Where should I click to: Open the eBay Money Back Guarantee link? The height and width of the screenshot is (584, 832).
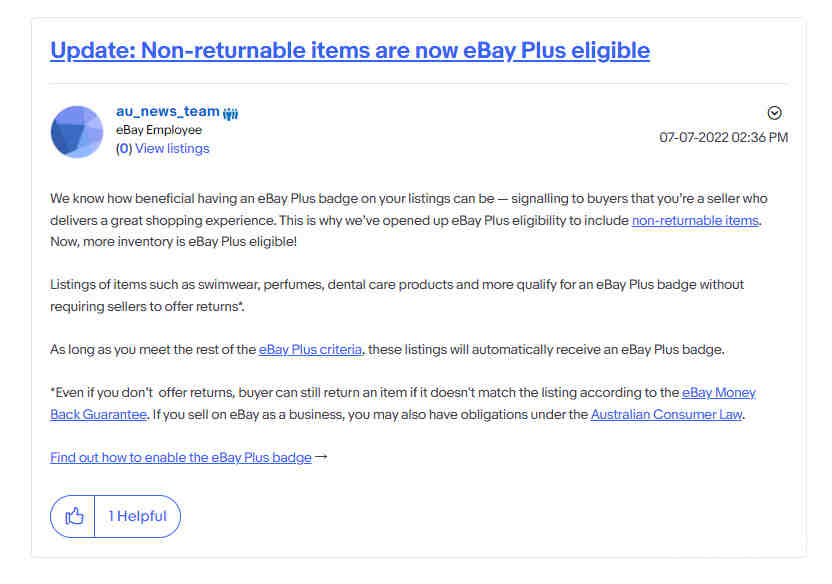point(718,393)
